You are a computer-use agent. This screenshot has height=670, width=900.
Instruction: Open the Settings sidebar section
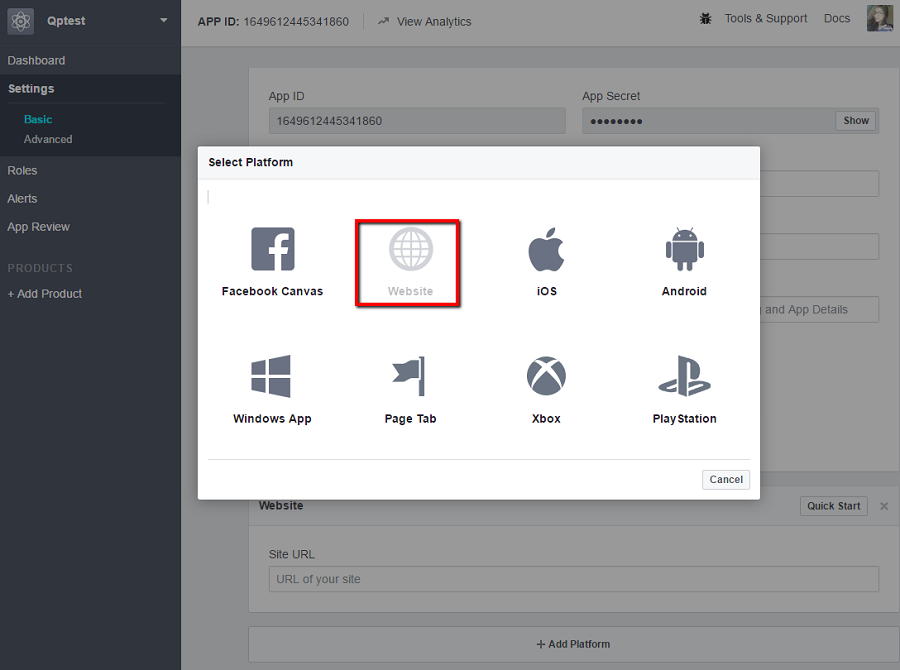tap(31, 88)
